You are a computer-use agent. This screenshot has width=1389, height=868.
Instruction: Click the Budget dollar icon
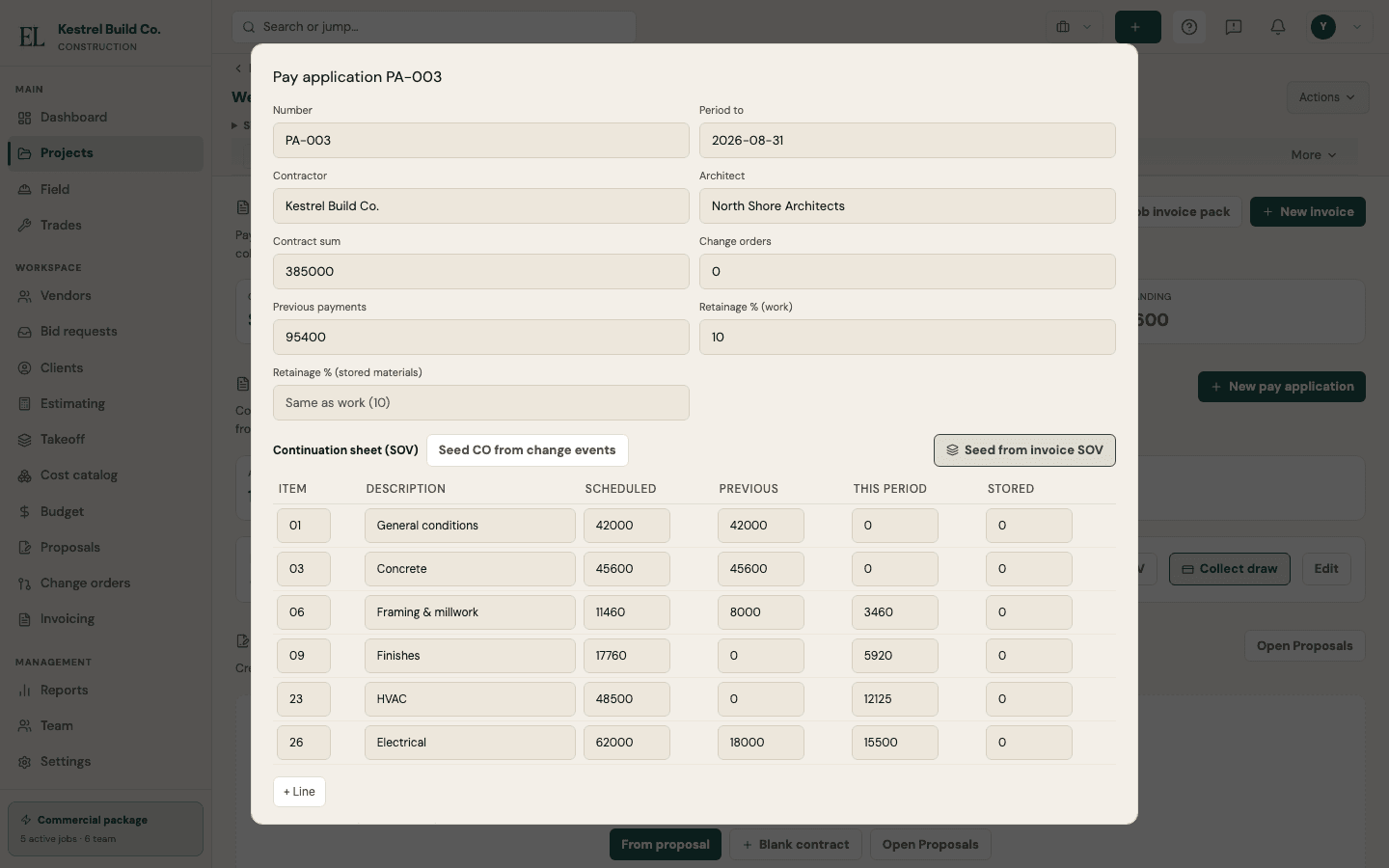(x=24, y=512)
